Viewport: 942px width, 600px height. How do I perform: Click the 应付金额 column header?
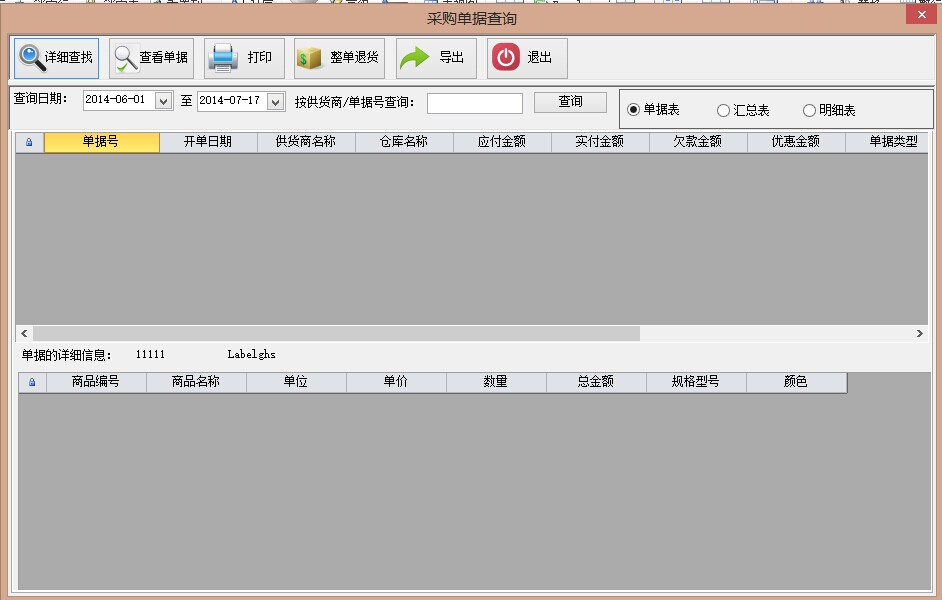(502, 142)
